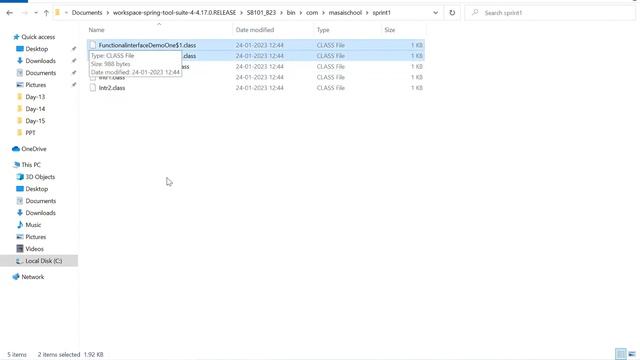This screenshot has width=640, height=360.
Task: Click pin icon beside pinned Pictures
Action: tap(74, 85)
